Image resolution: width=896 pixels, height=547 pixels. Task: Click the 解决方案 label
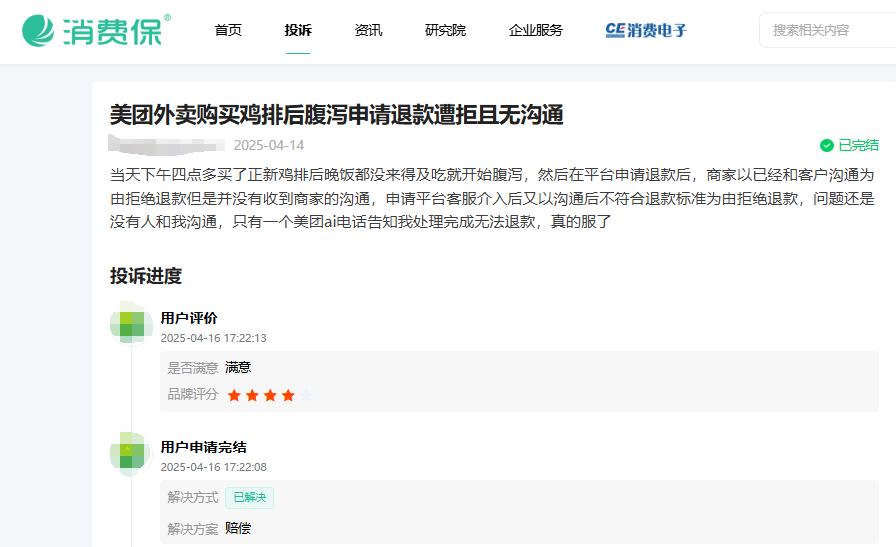coord(193,529)
